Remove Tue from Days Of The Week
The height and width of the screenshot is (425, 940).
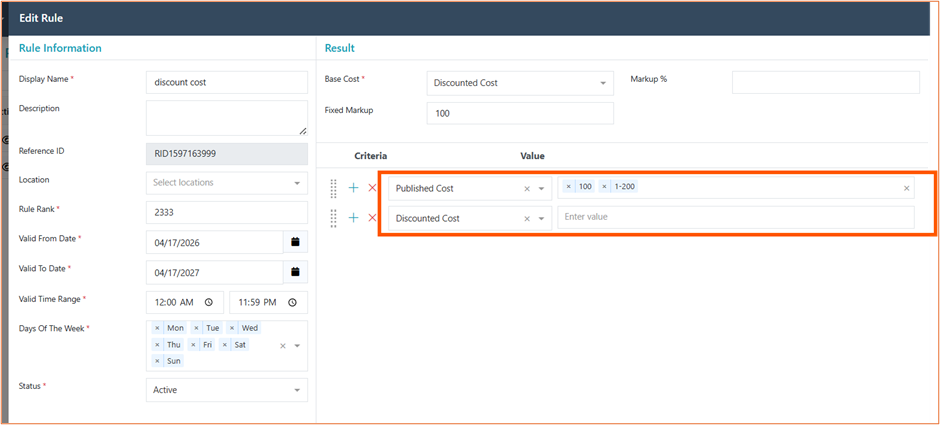[x=196, y=328]
